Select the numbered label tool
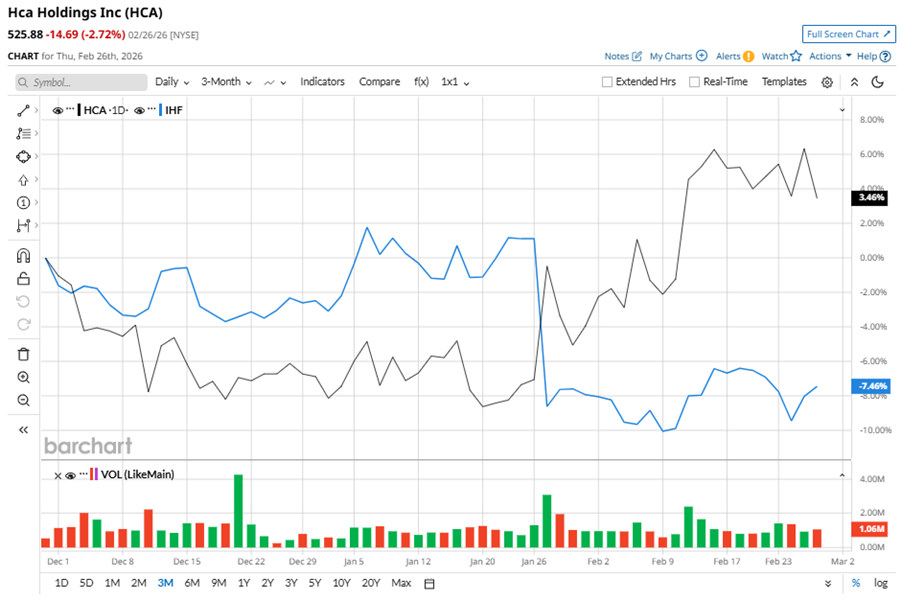The height and width of the screenshot is (600, 902). click(x=23, y=202)
